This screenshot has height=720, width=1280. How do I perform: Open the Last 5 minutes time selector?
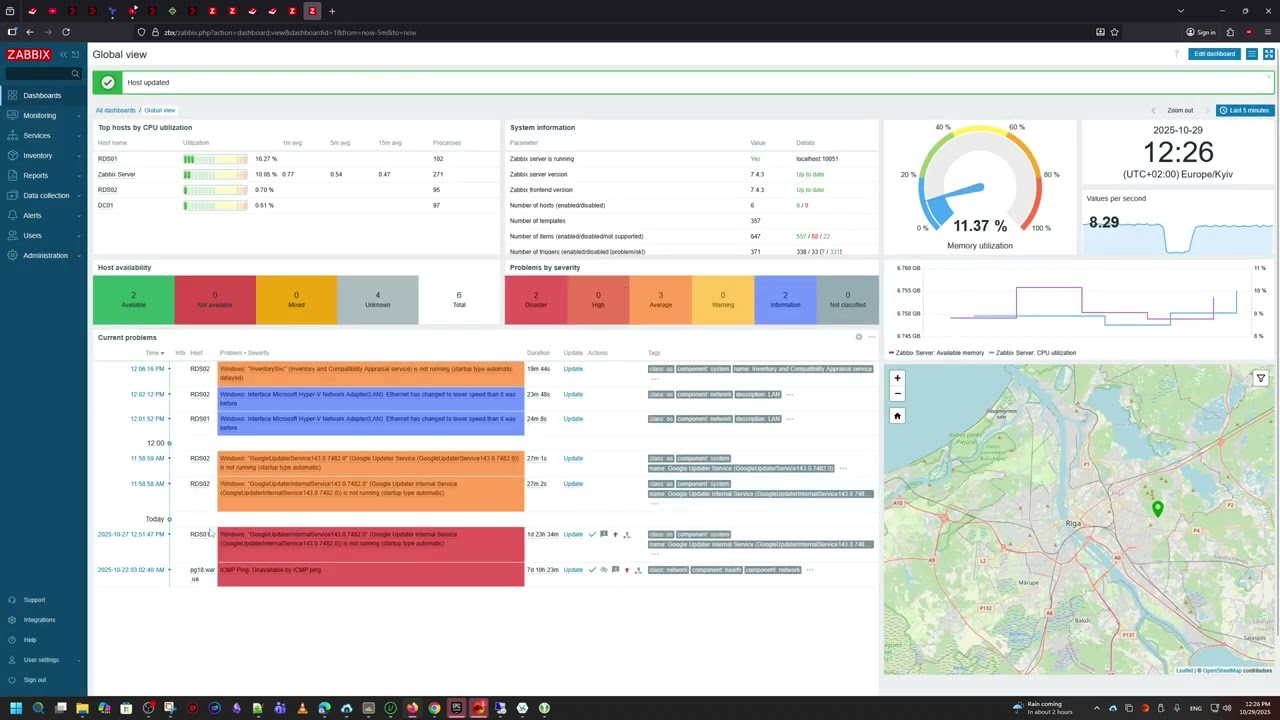1245,110
